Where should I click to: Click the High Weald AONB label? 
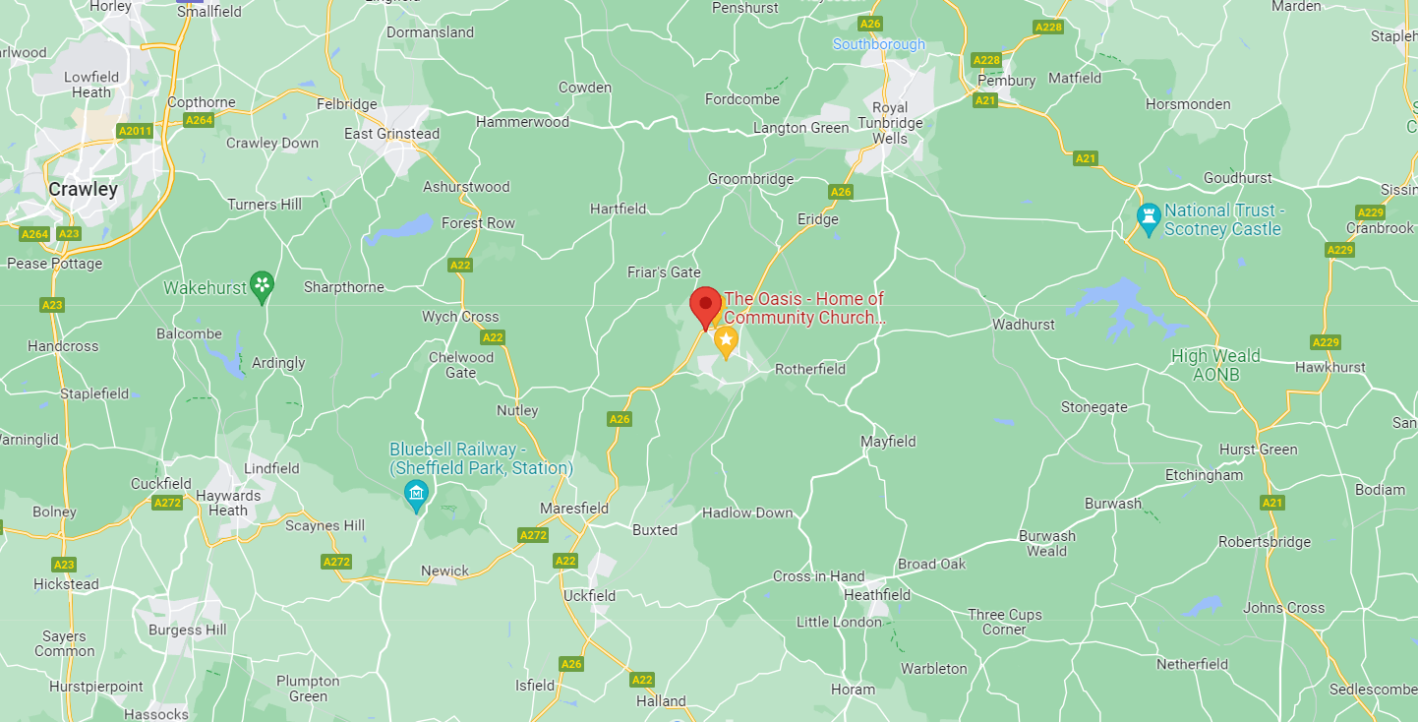[1216, 365]
